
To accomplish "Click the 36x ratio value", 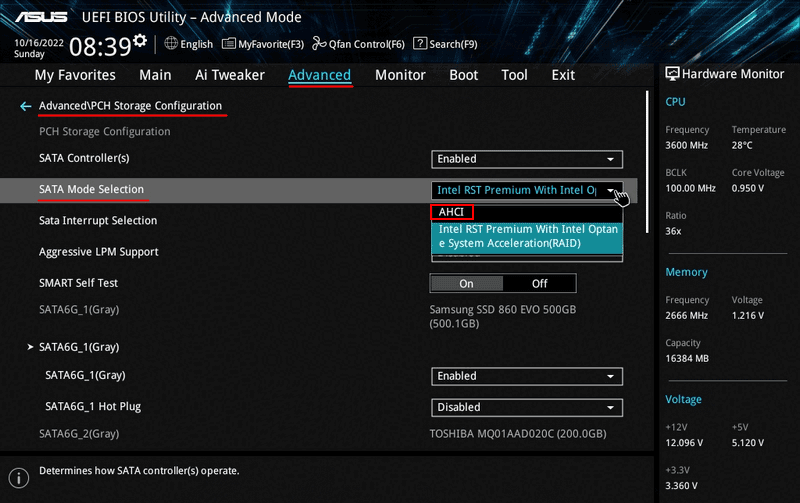I will click(x=673, y=232).
